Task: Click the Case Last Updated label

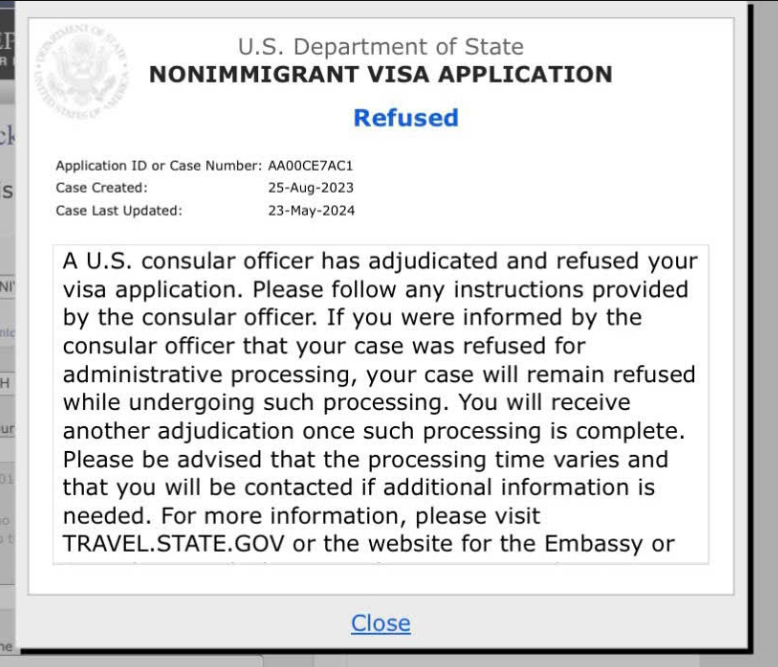Action: pyautogui.click(x=119, y=211)
